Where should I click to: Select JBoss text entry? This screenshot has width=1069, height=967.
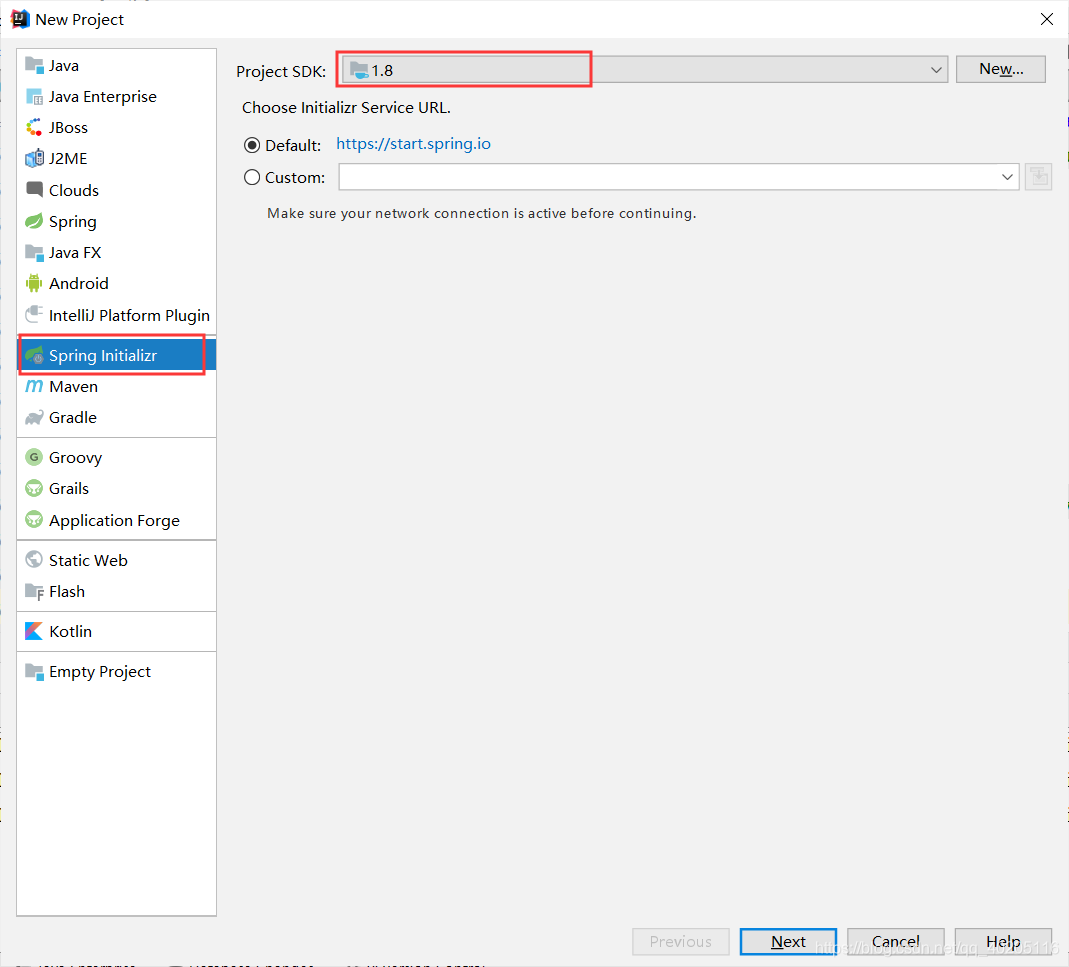68,128
